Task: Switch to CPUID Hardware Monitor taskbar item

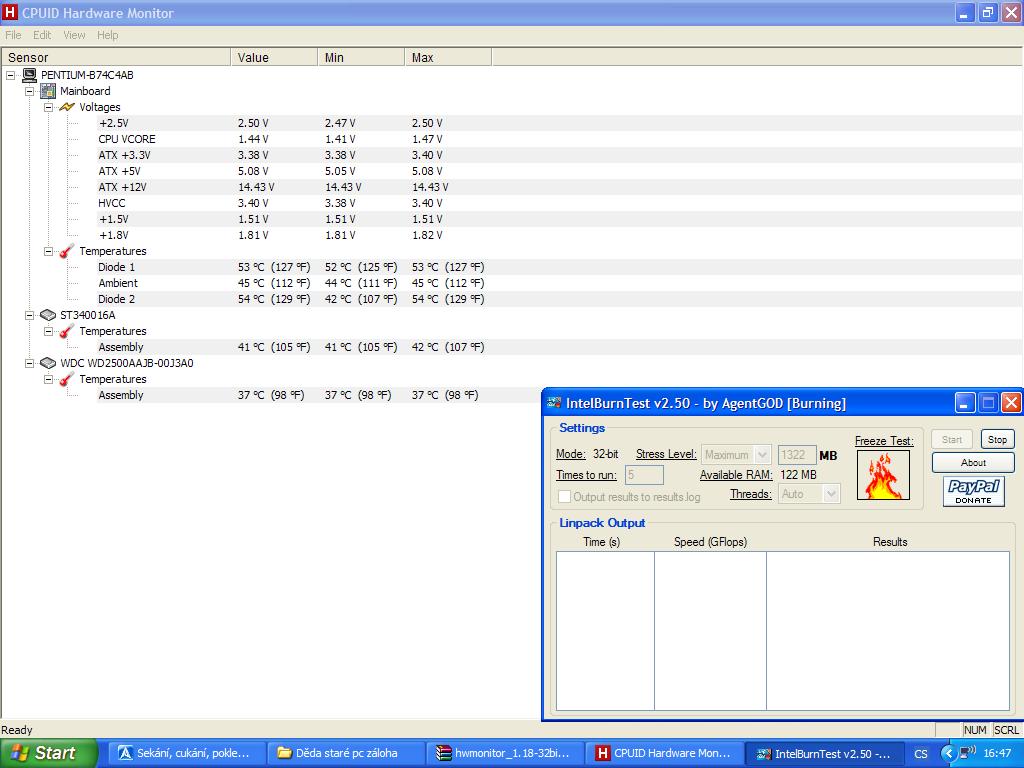Action: pos(664,753)
